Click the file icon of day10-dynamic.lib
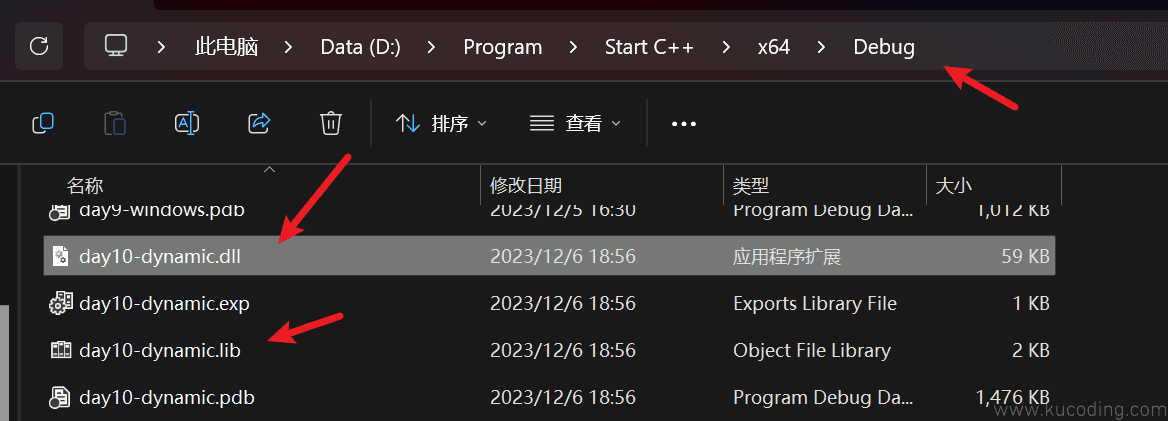Screen dimensions: 1168x421 coord(60,350)
